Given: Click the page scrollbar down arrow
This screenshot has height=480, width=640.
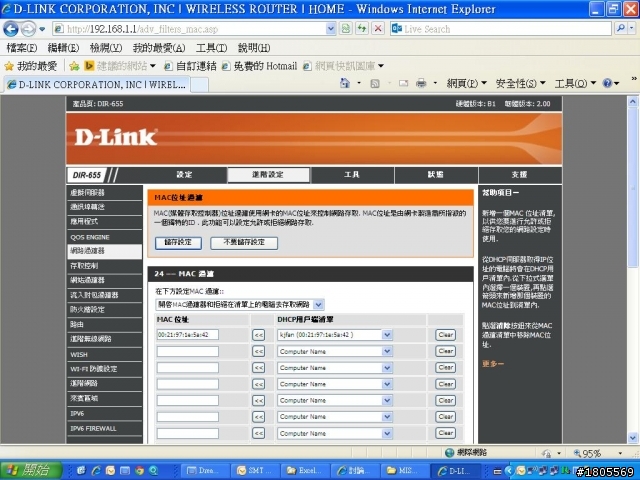Looking at the screenshot, I should [x=632, y=438].
